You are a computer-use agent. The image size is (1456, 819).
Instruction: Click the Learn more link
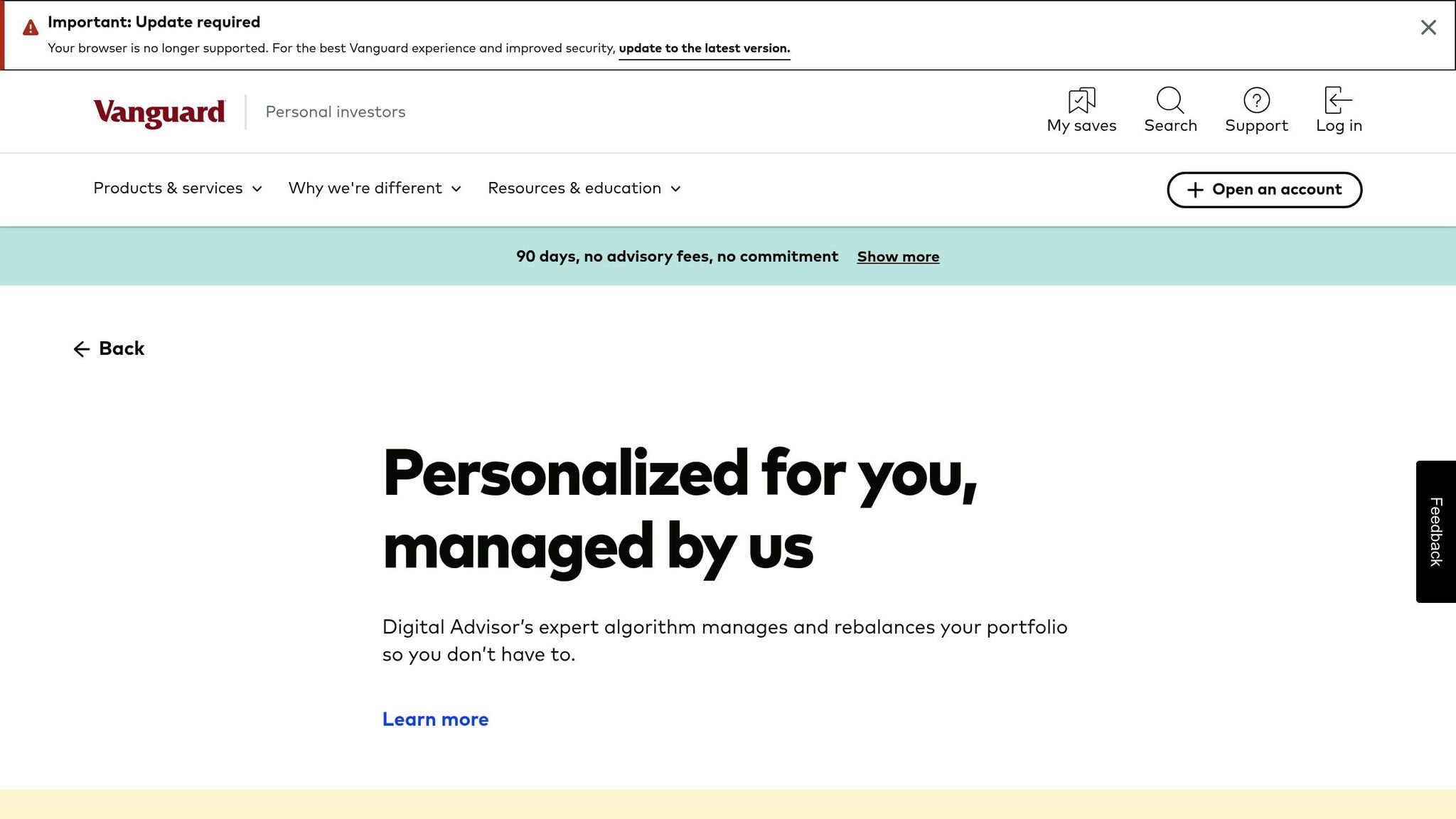[435, 719]
